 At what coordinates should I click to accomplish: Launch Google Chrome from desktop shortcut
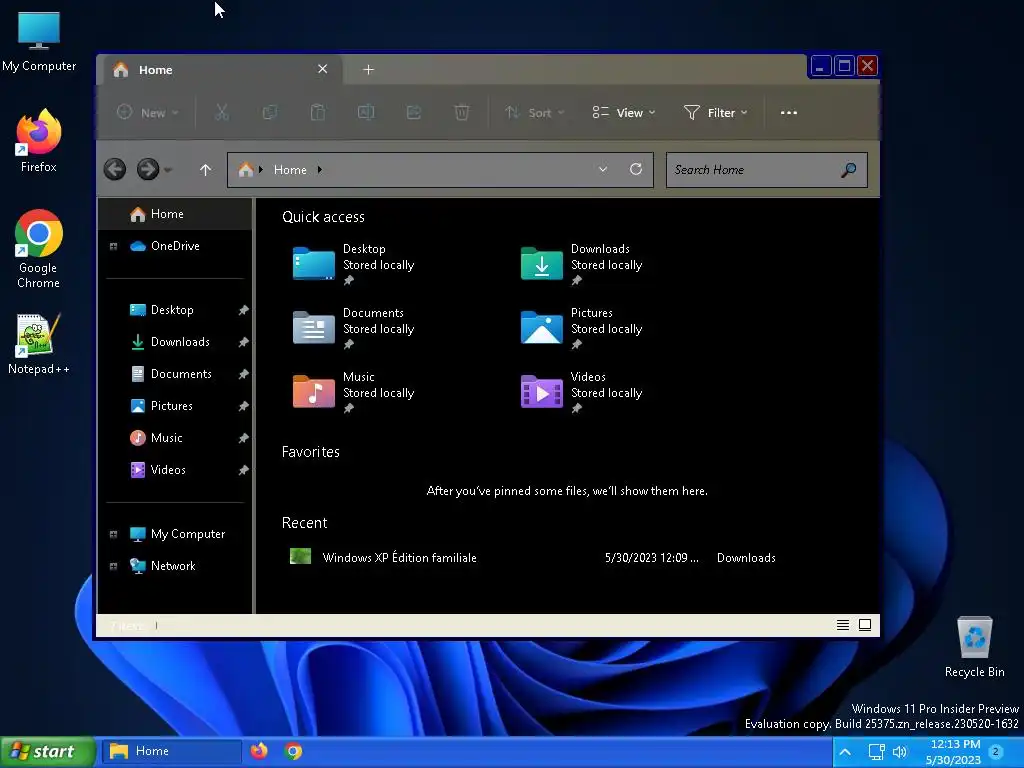click(39, 249)
